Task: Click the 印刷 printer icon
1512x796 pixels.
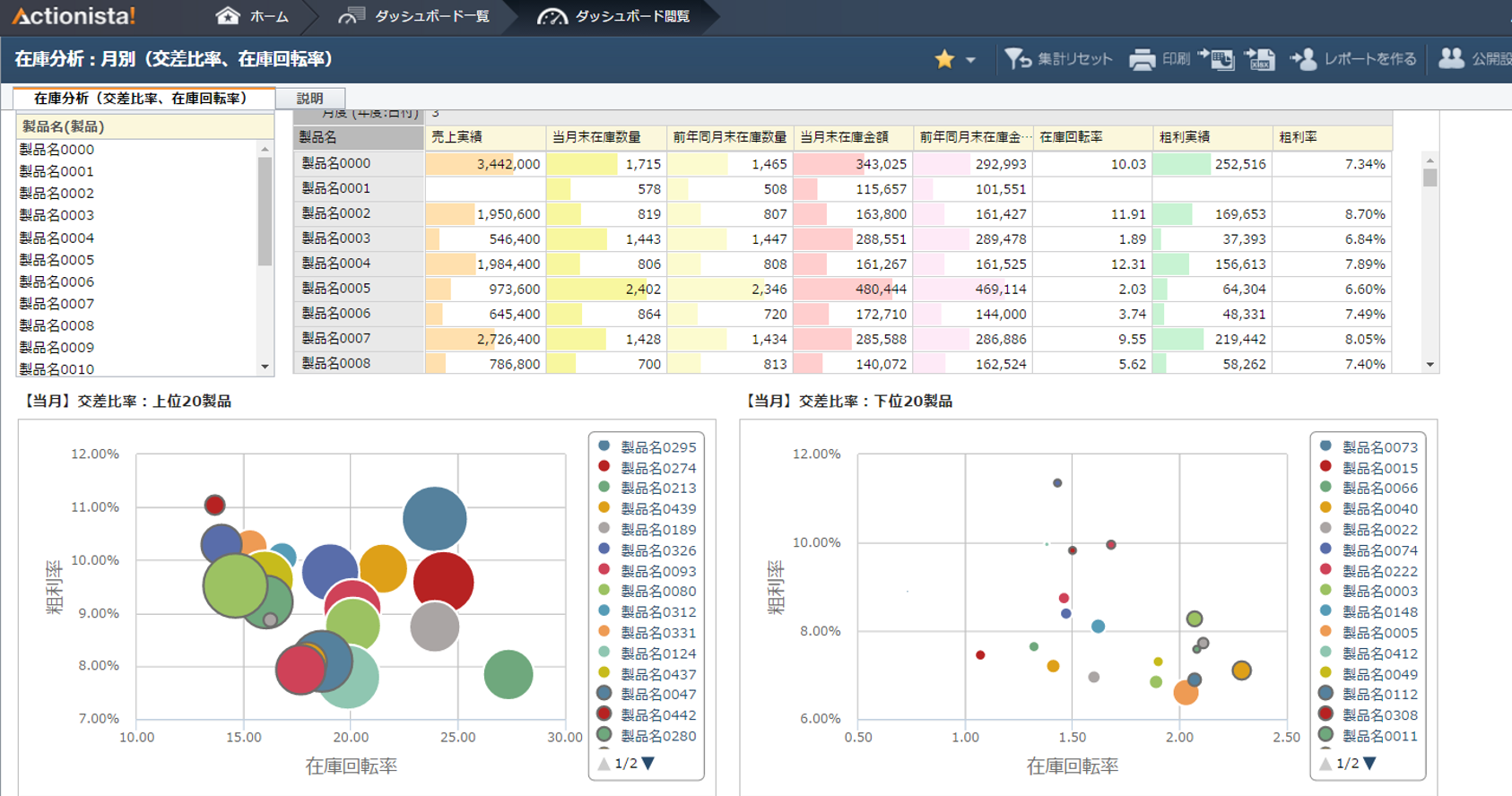Action: pyautogui.click(x=1142, y=59)
